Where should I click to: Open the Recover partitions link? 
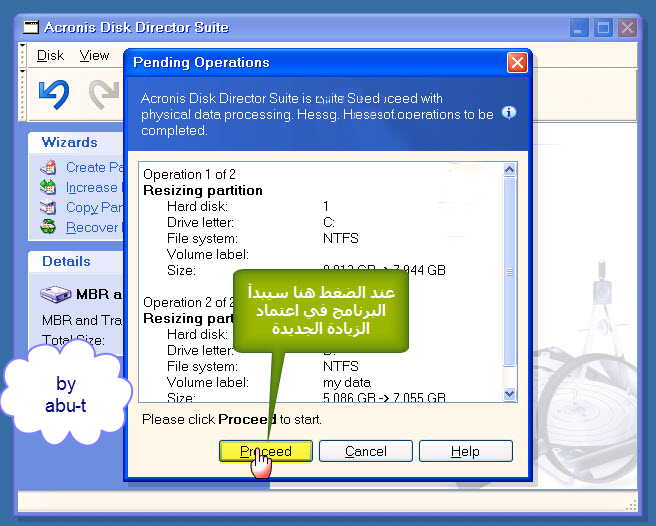pyautogui.click(x=94, y=228)
